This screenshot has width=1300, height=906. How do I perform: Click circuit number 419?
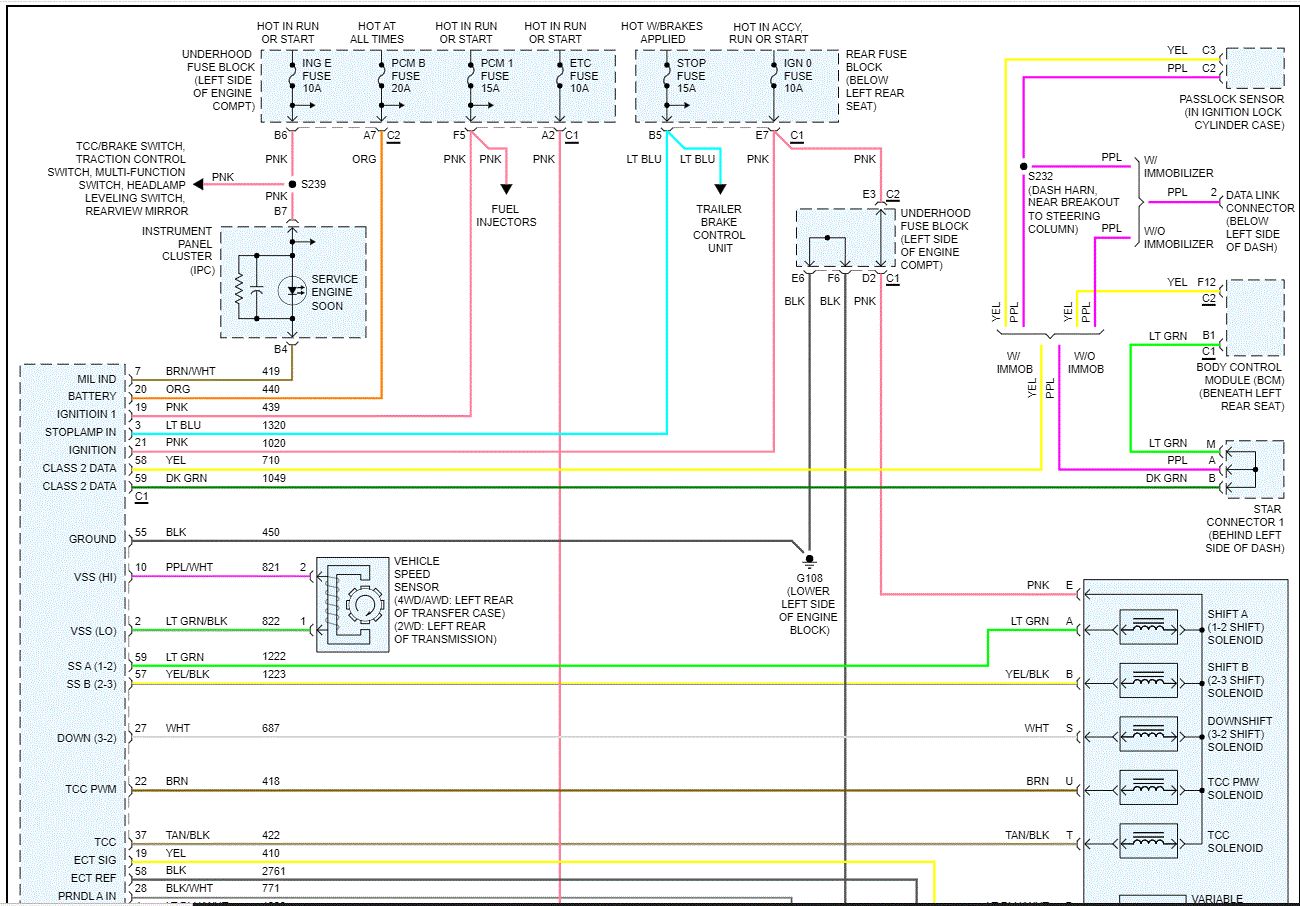(271, 372)
